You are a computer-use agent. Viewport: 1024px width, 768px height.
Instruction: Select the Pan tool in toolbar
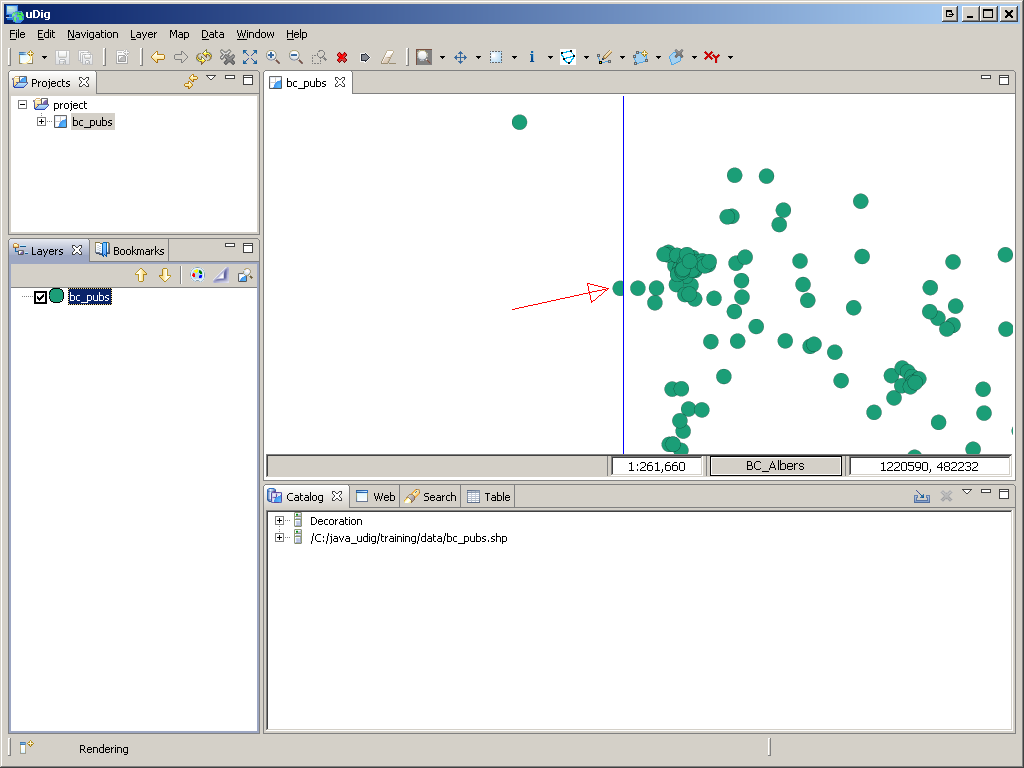[x=461, y=58]
